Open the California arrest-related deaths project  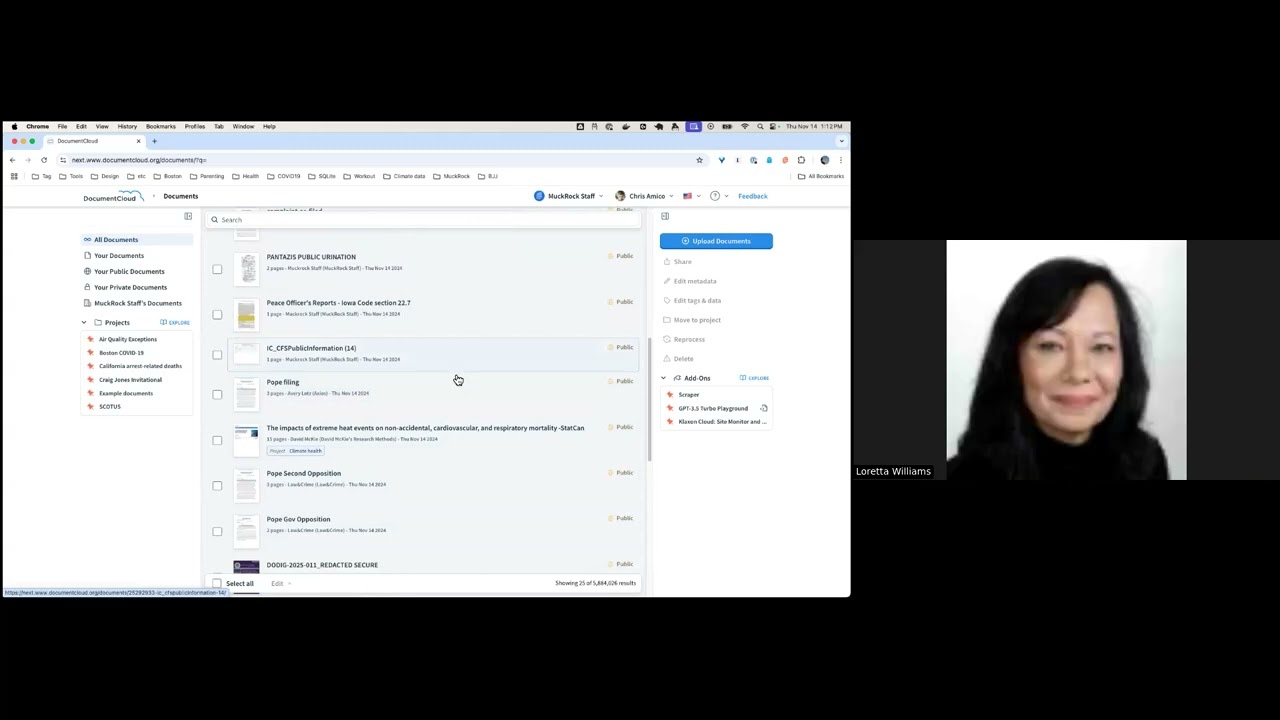[140, 366]
